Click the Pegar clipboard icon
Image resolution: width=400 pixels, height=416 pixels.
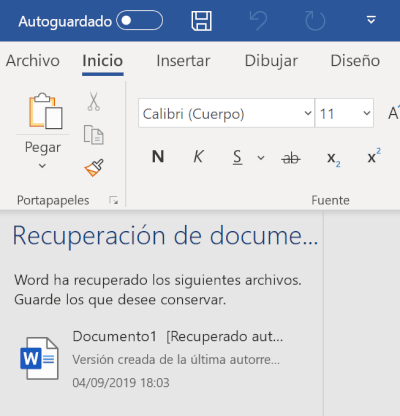point(45,111)
